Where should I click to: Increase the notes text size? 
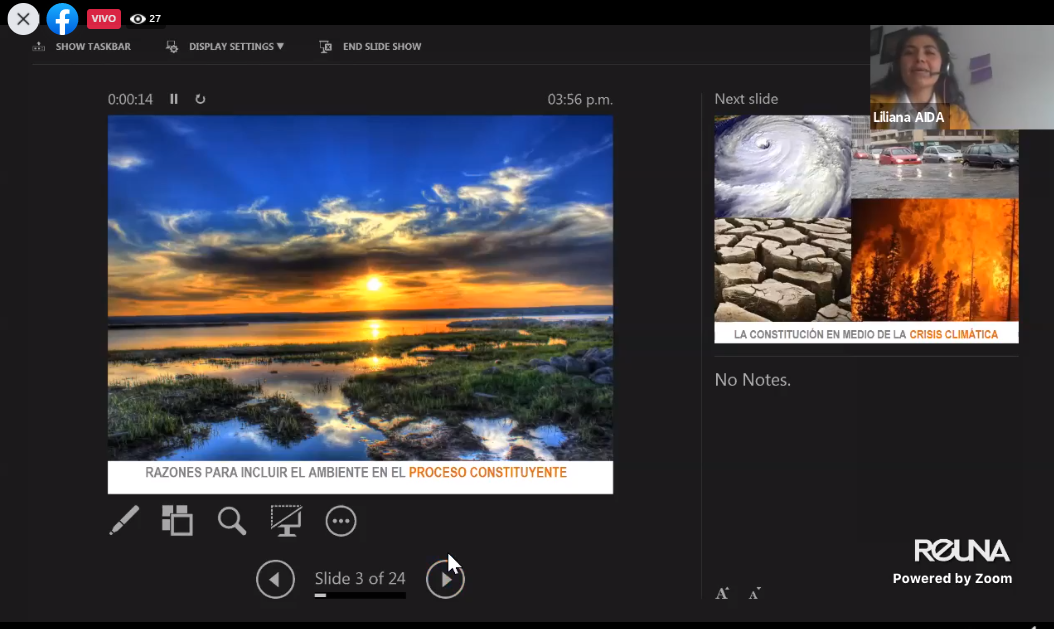[722, 593]
